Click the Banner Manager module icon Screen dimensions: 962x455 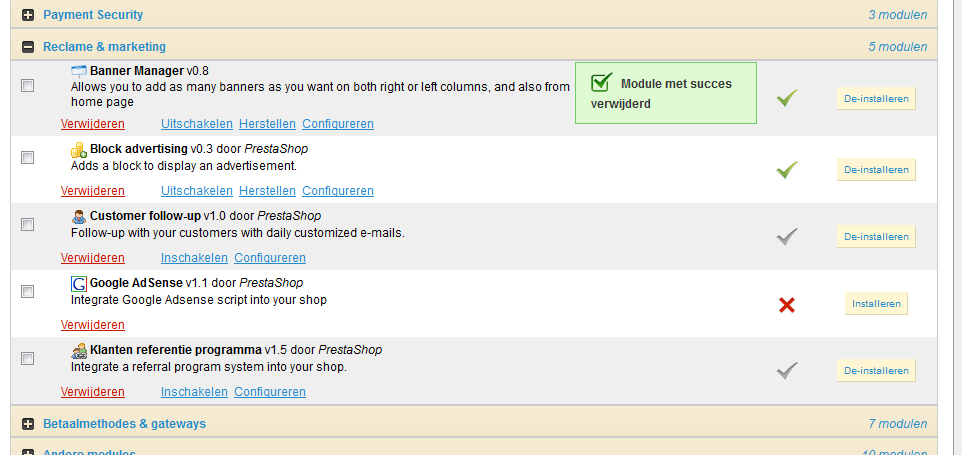79,71
